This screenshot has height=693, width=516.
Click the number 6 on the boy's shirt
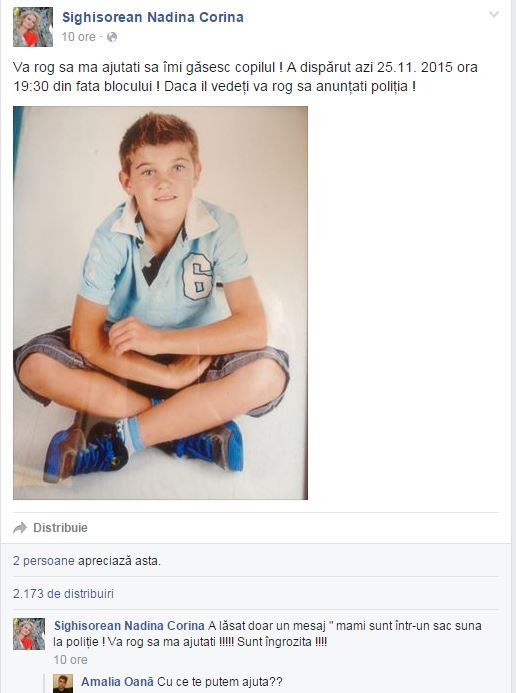pos(198,277)
